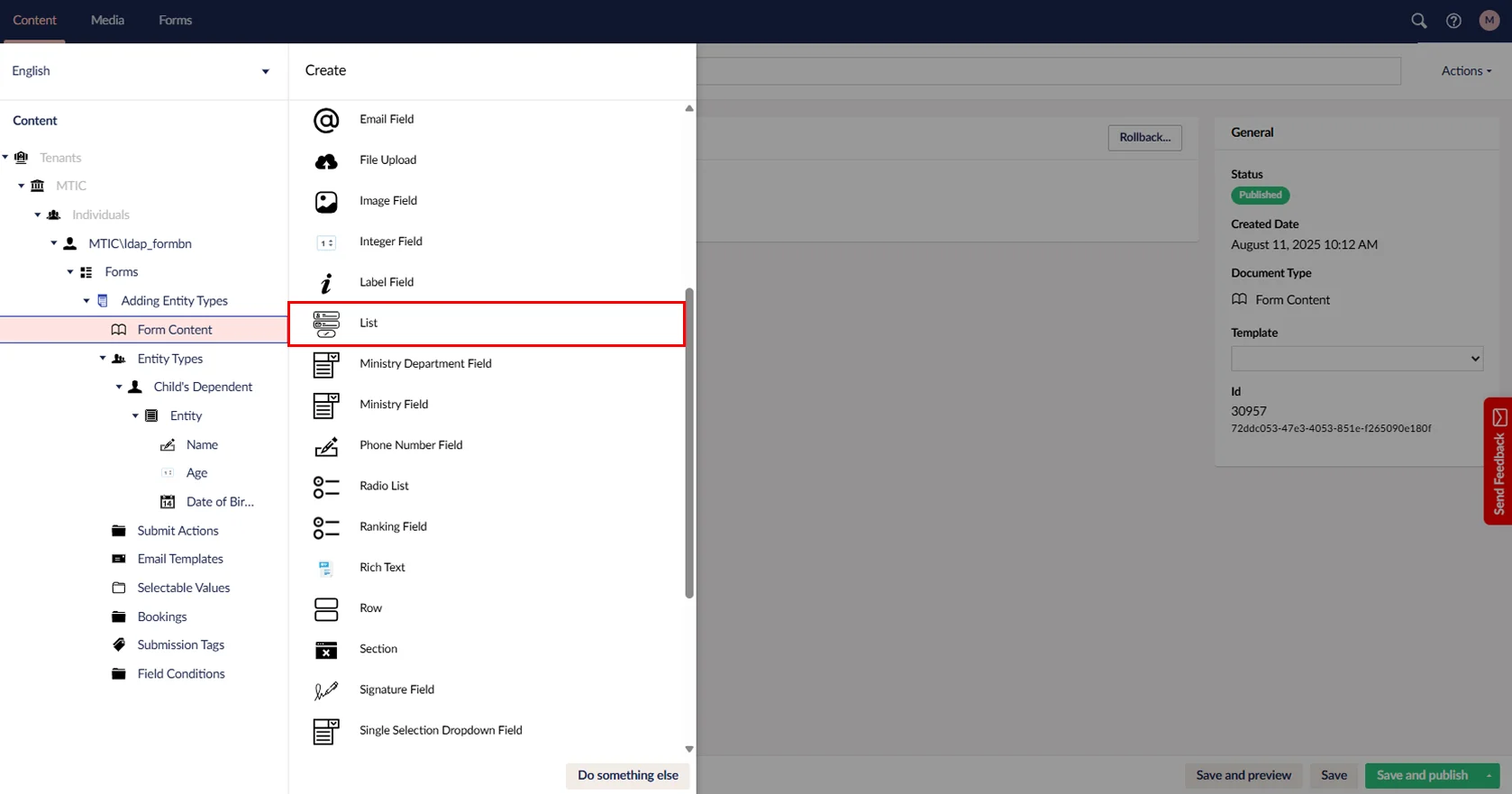Viewport: 1512px width, 794px height.
Task: Click the Signature Field pen icon
Action: (x=326, y=690)
